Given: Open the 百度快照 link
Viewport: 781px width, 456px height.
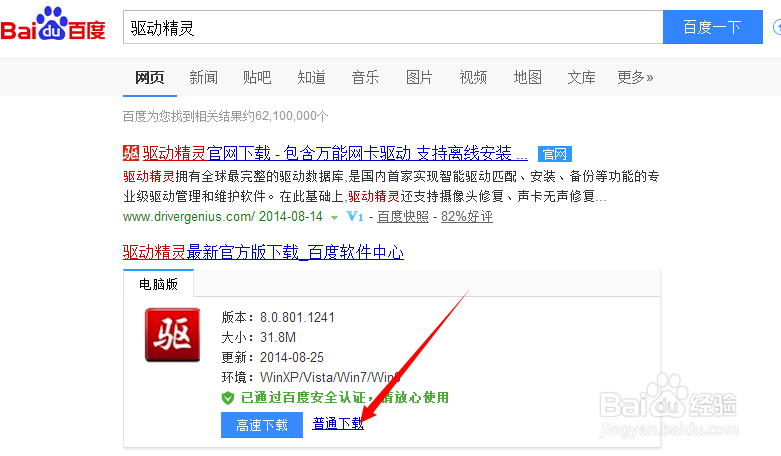Looking at the screenshot, I should pyautogui.click(x=403, y=217).
